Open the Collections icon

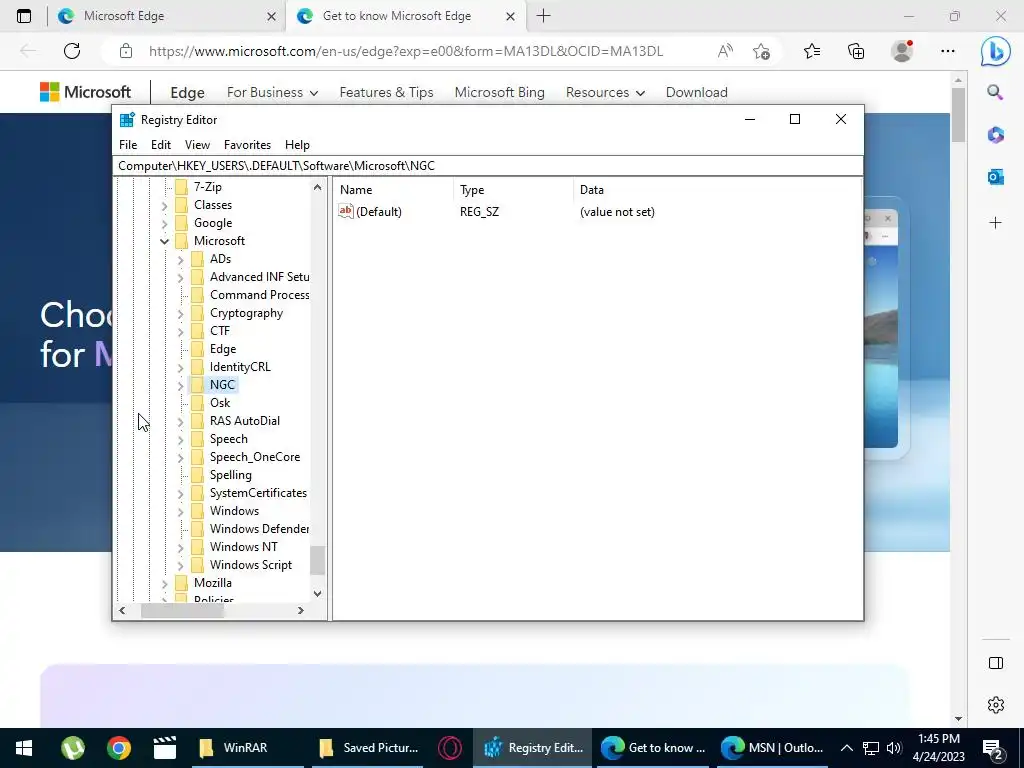pyautogui.click(x=856, y=51)
